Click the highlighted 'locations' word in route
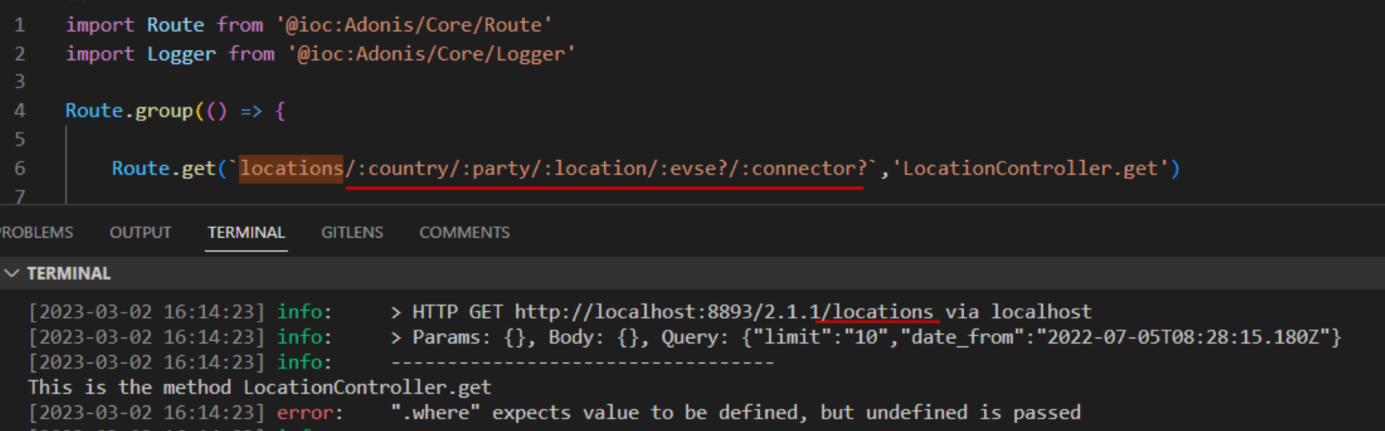 click(x=291, y=168)
